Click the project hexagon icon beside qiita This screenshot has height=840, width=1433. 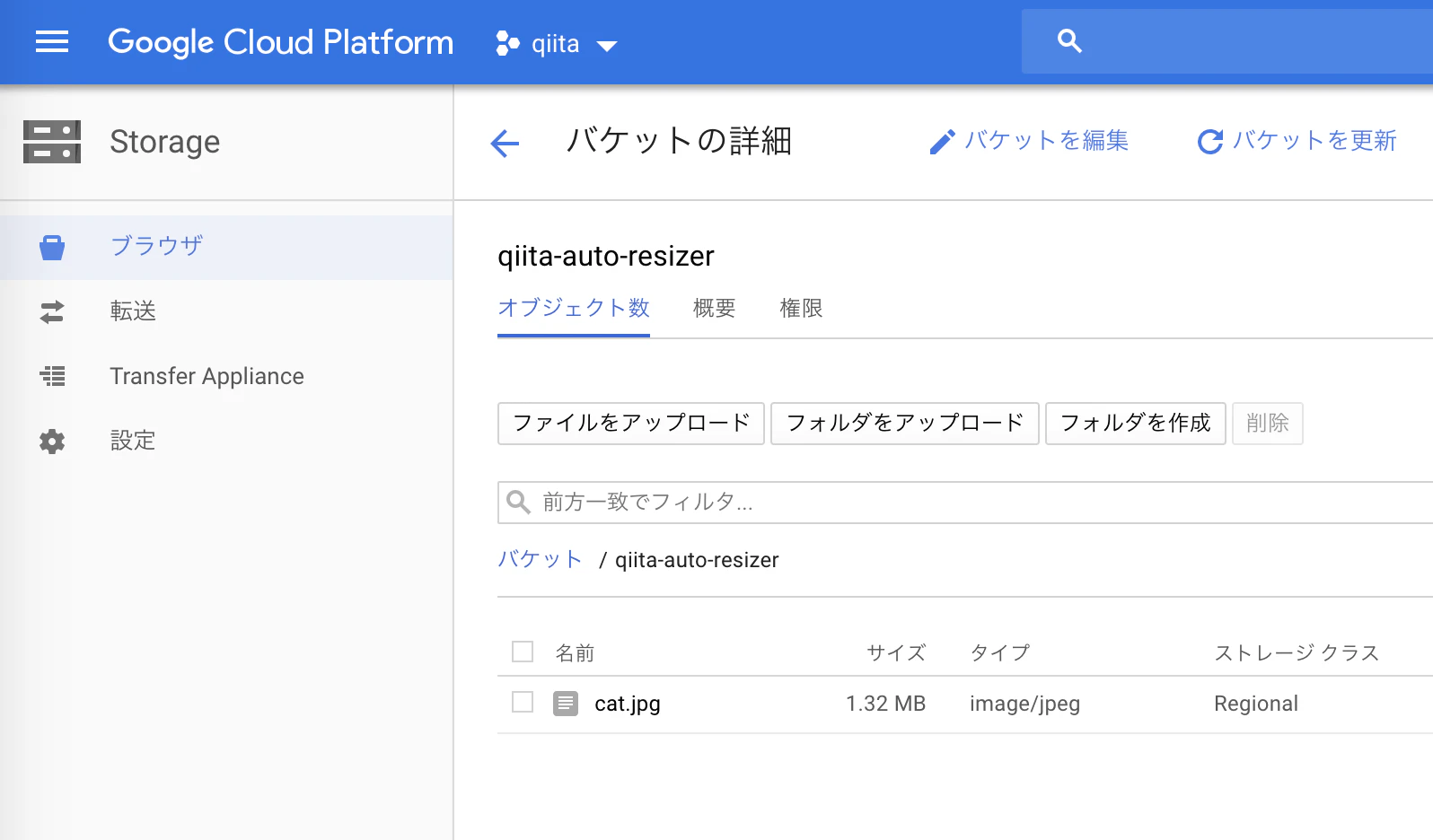(507, 43)
